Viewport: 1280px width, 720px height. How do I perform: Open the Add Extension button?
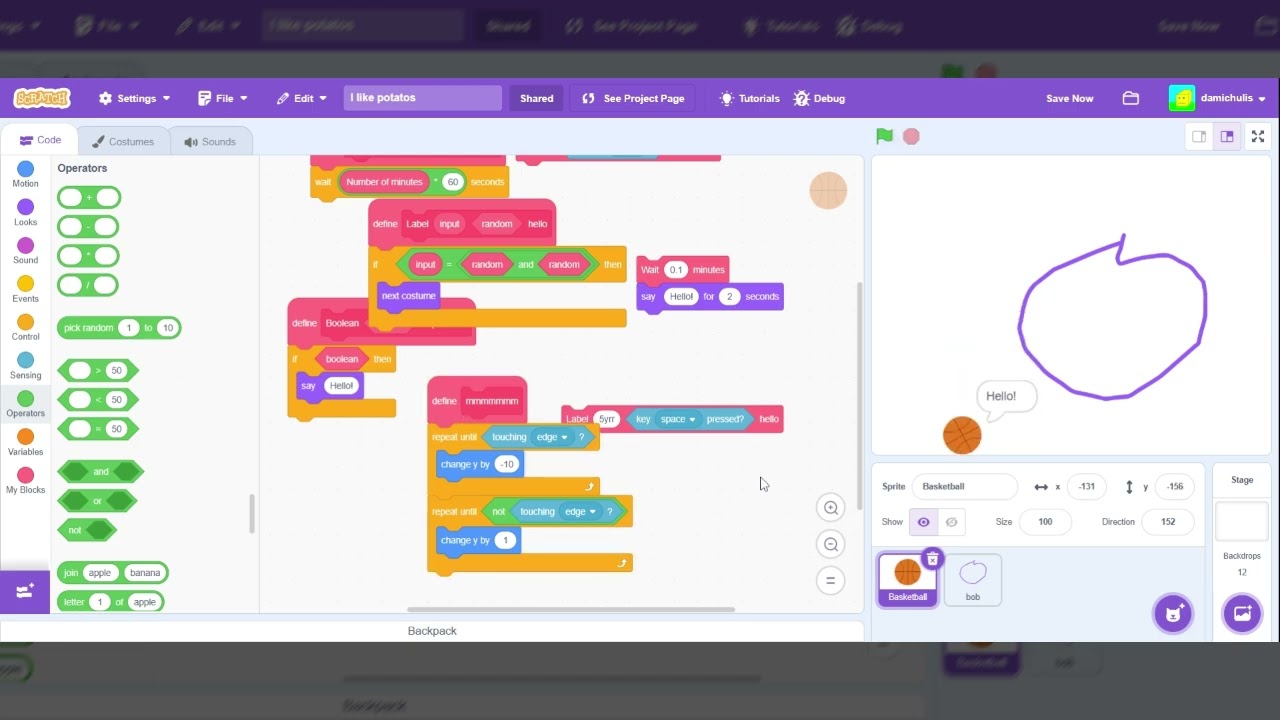point(25,591)
